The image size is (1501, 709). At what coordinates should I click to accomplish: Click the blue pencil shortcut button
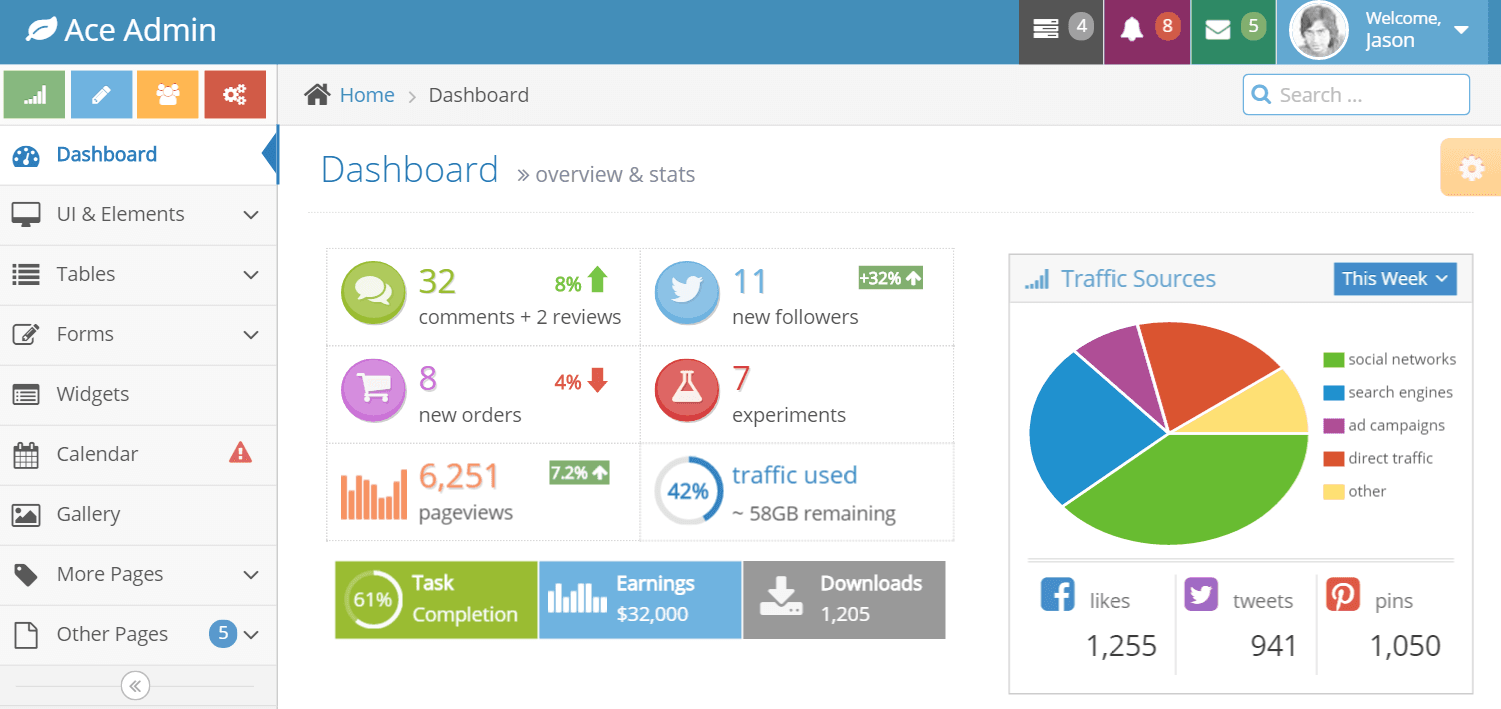[x=101, y=95]
